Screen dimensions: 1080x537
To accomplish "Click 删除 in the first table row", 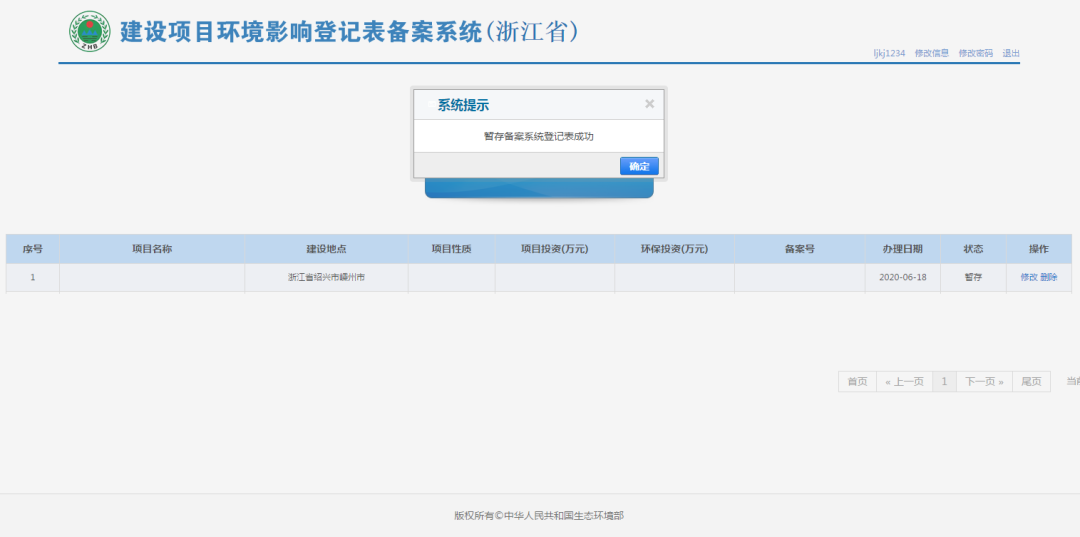I will (x=1048, y=277).
